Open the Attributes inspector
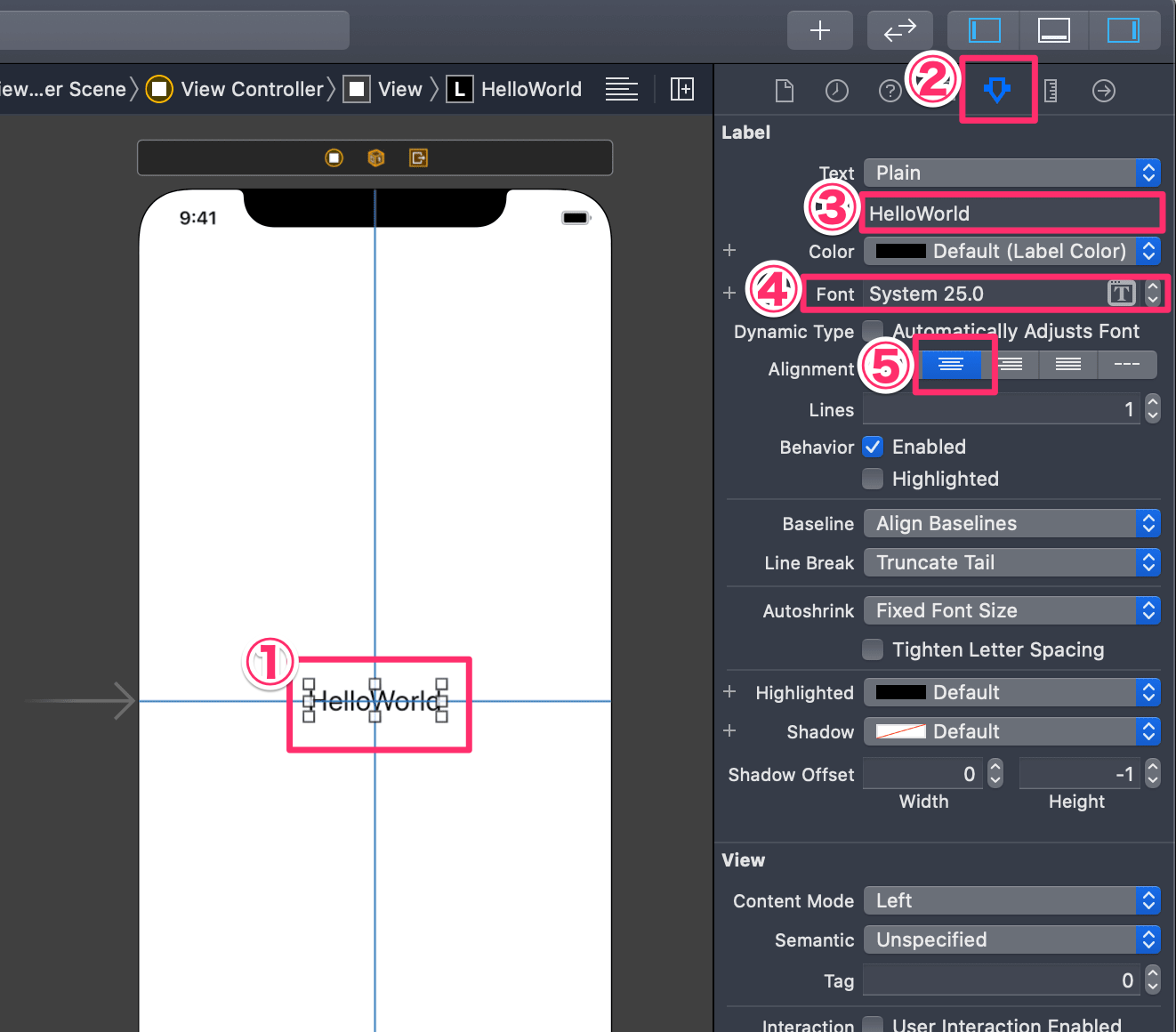Screen dimensions: 1176x1032 tap(998, 89)
